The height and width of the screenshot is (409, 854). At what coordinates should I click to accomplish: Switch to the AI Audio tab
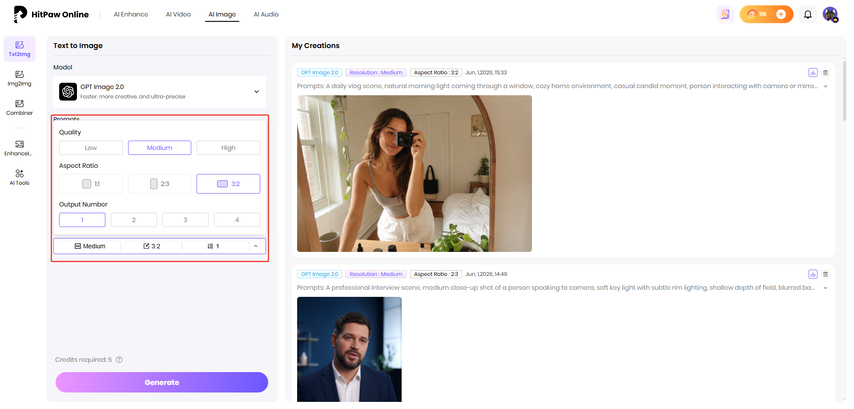266,15
